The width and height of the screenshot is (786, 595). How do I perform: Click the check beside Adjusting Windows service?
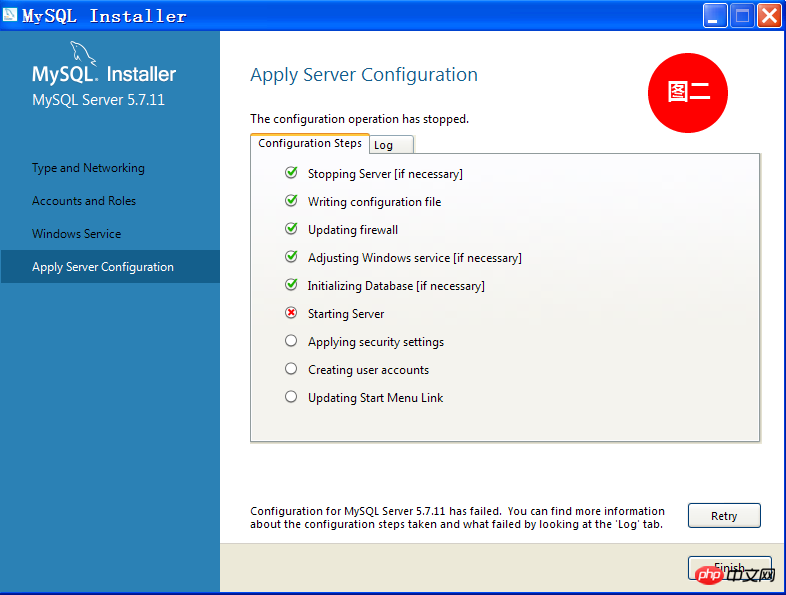(x=291, y=257)
